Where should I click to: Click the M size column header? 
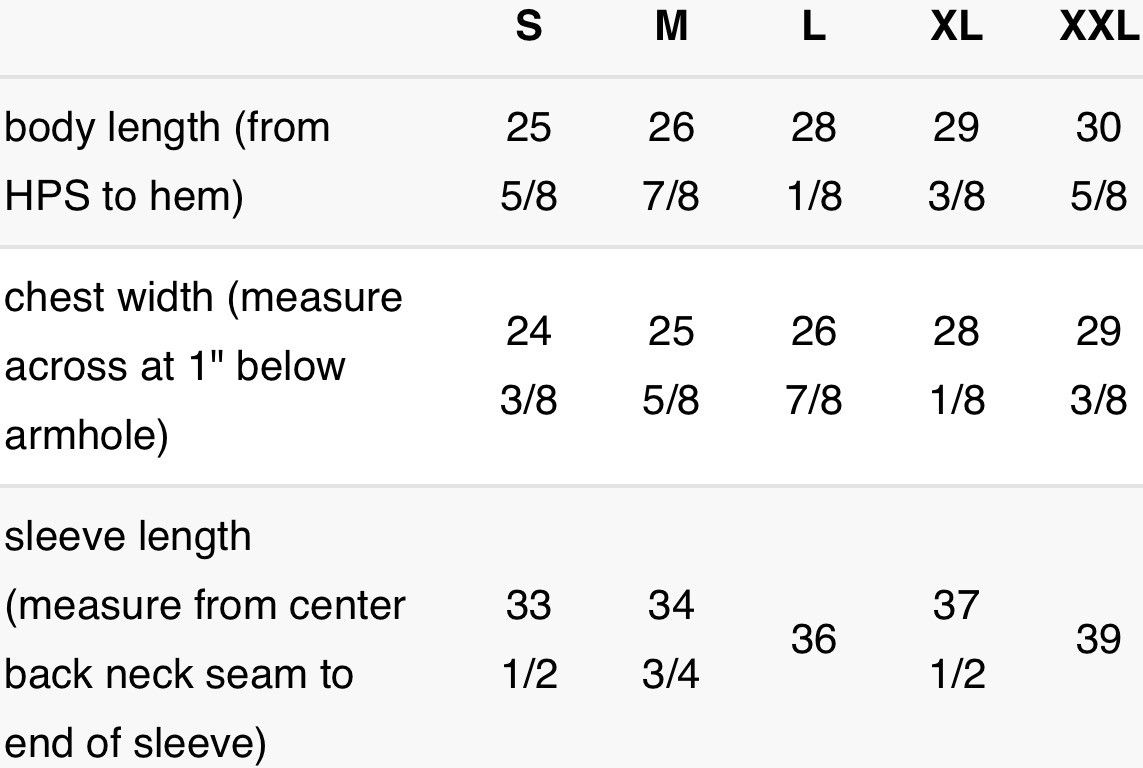[671, 27]
